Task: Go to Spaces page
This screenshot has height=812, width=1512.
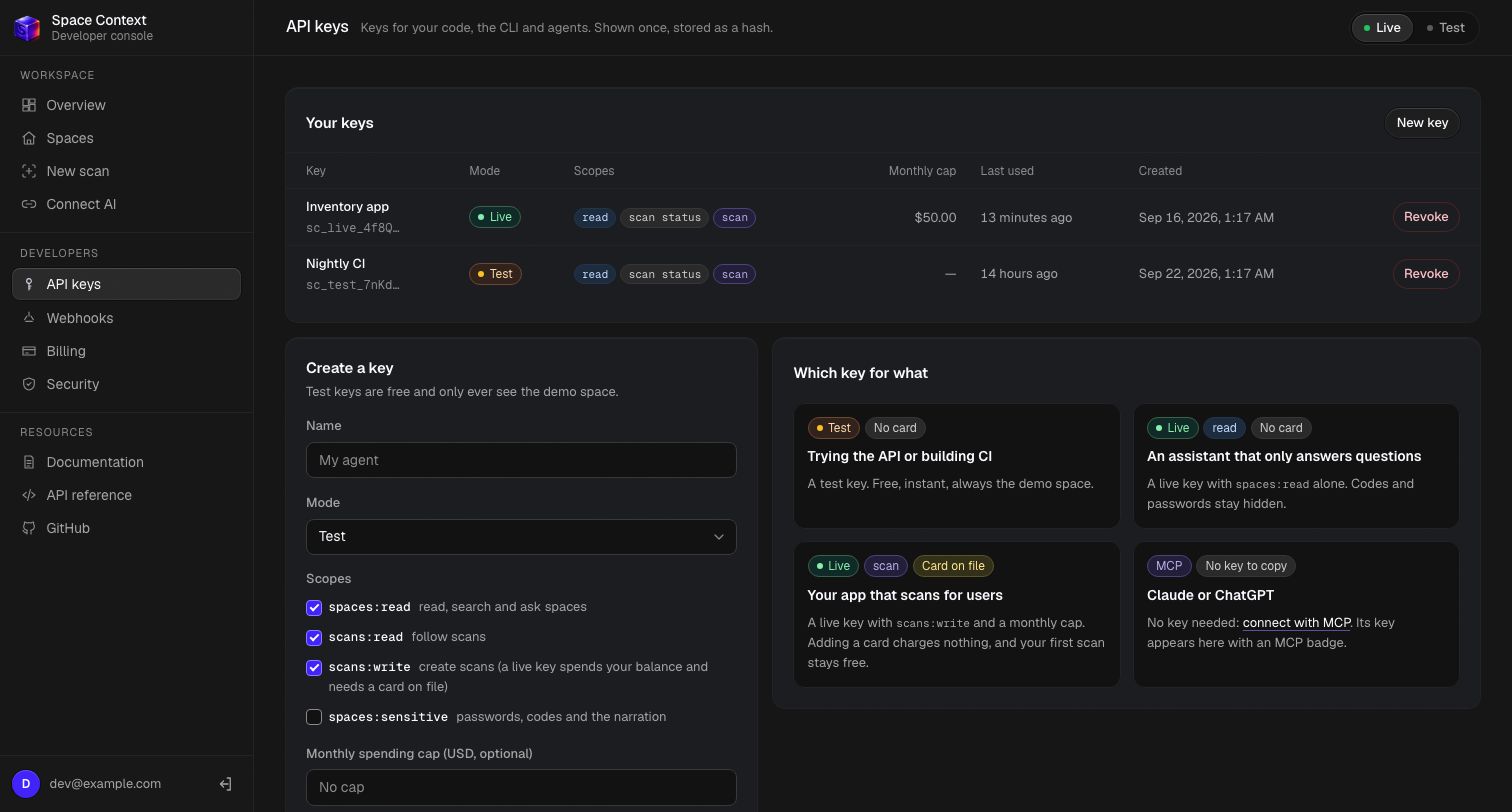Action: [126, 138]
